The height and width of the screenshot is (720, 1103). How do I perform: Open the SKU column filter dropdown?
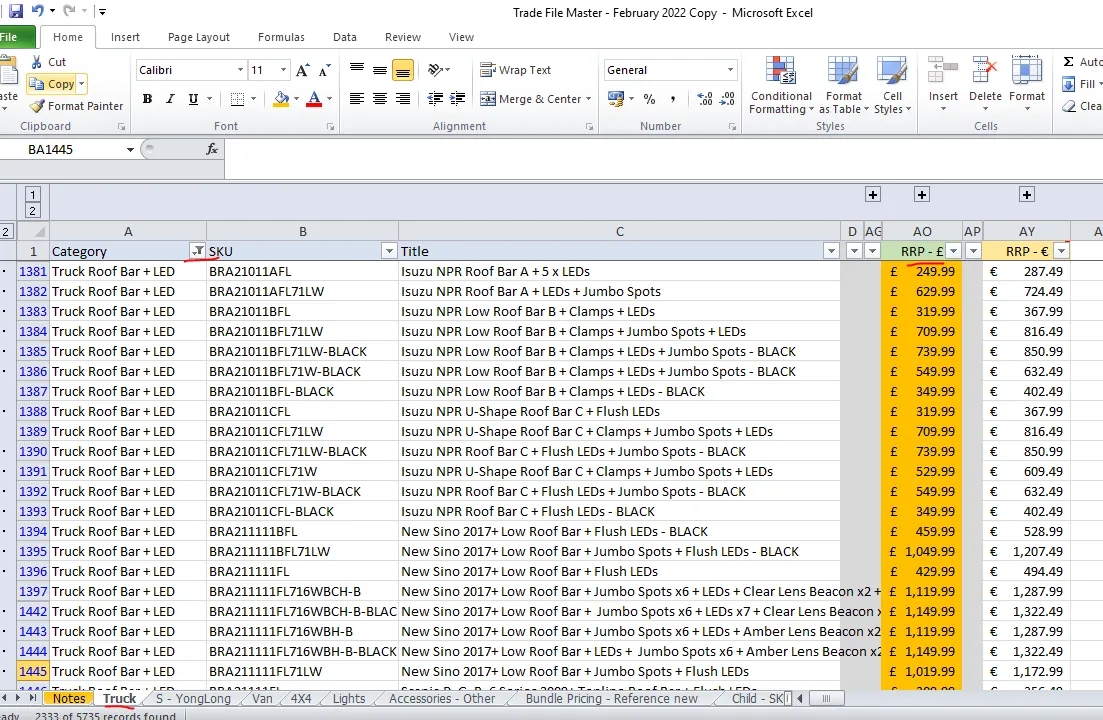point(389,251)
